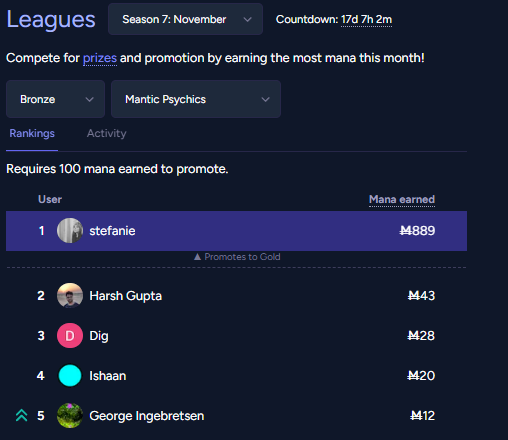Image resolution: width=508 pixels, height=440 pixels.
Task: Click the green double-chevron promotion icon
Action: coord(22,416)
